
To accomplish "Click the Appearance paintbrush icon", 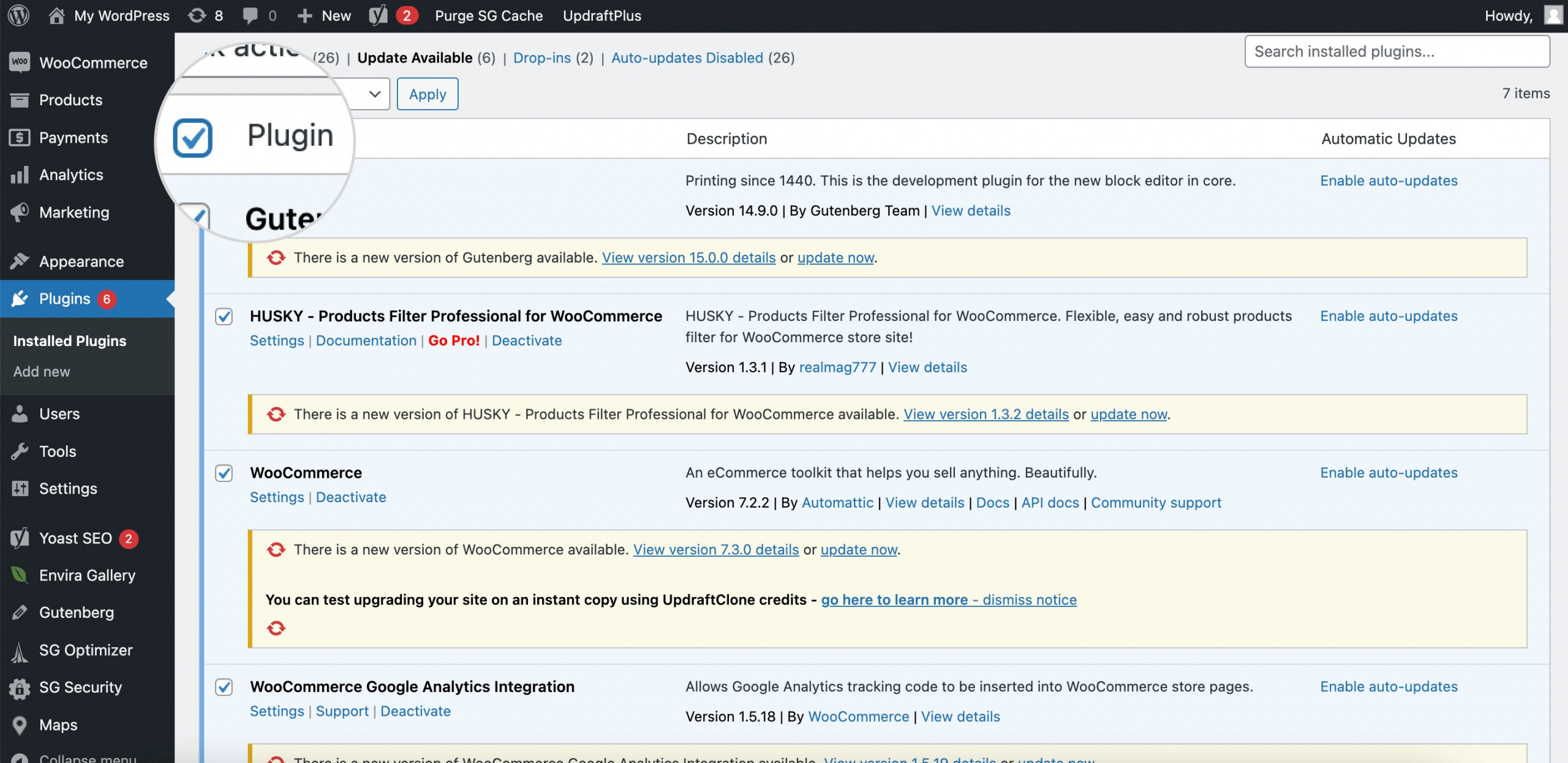I will pos(20,261).
